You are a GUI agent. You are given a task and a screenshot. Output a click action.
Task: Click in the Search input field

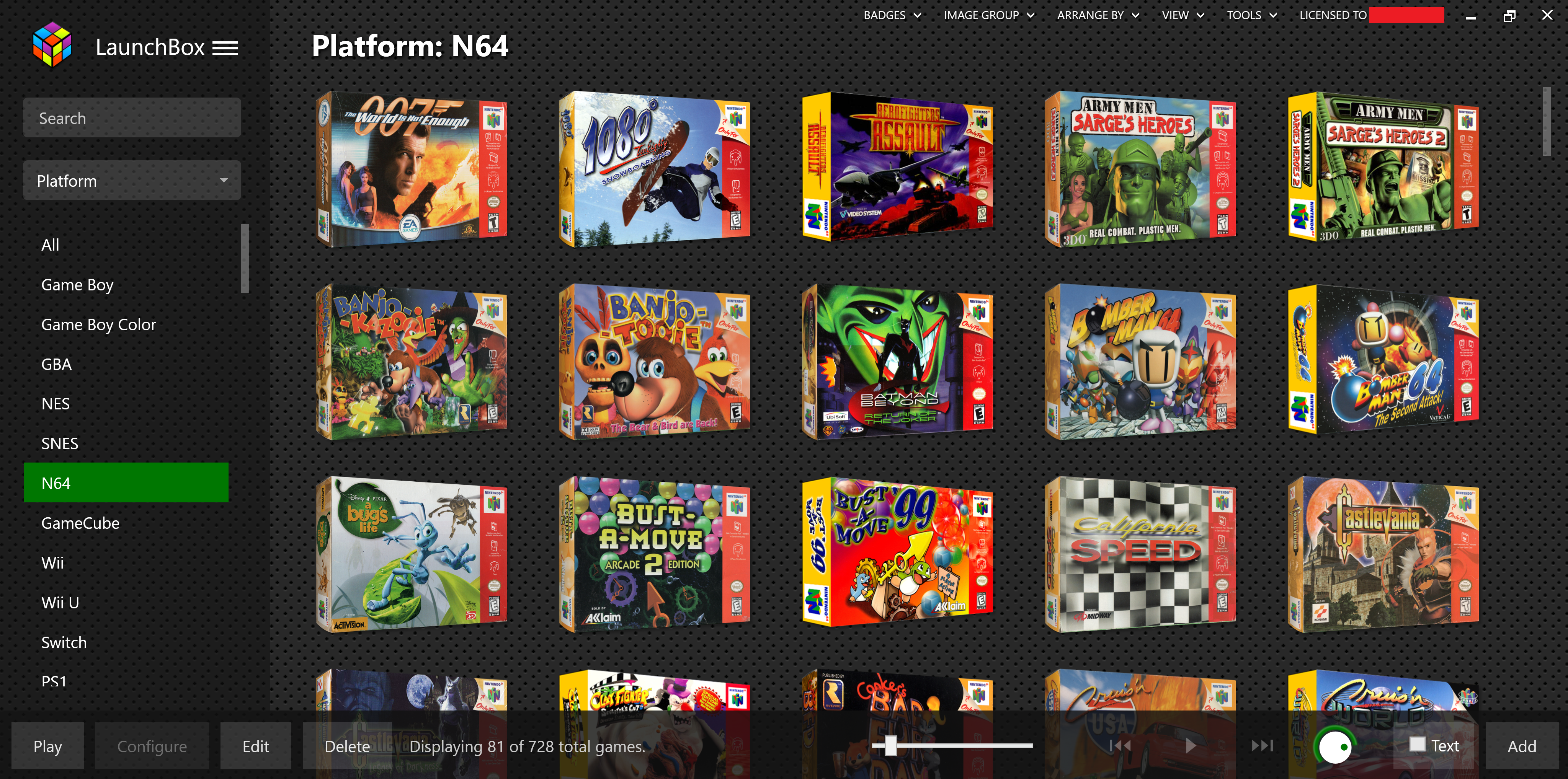(132, 118)
